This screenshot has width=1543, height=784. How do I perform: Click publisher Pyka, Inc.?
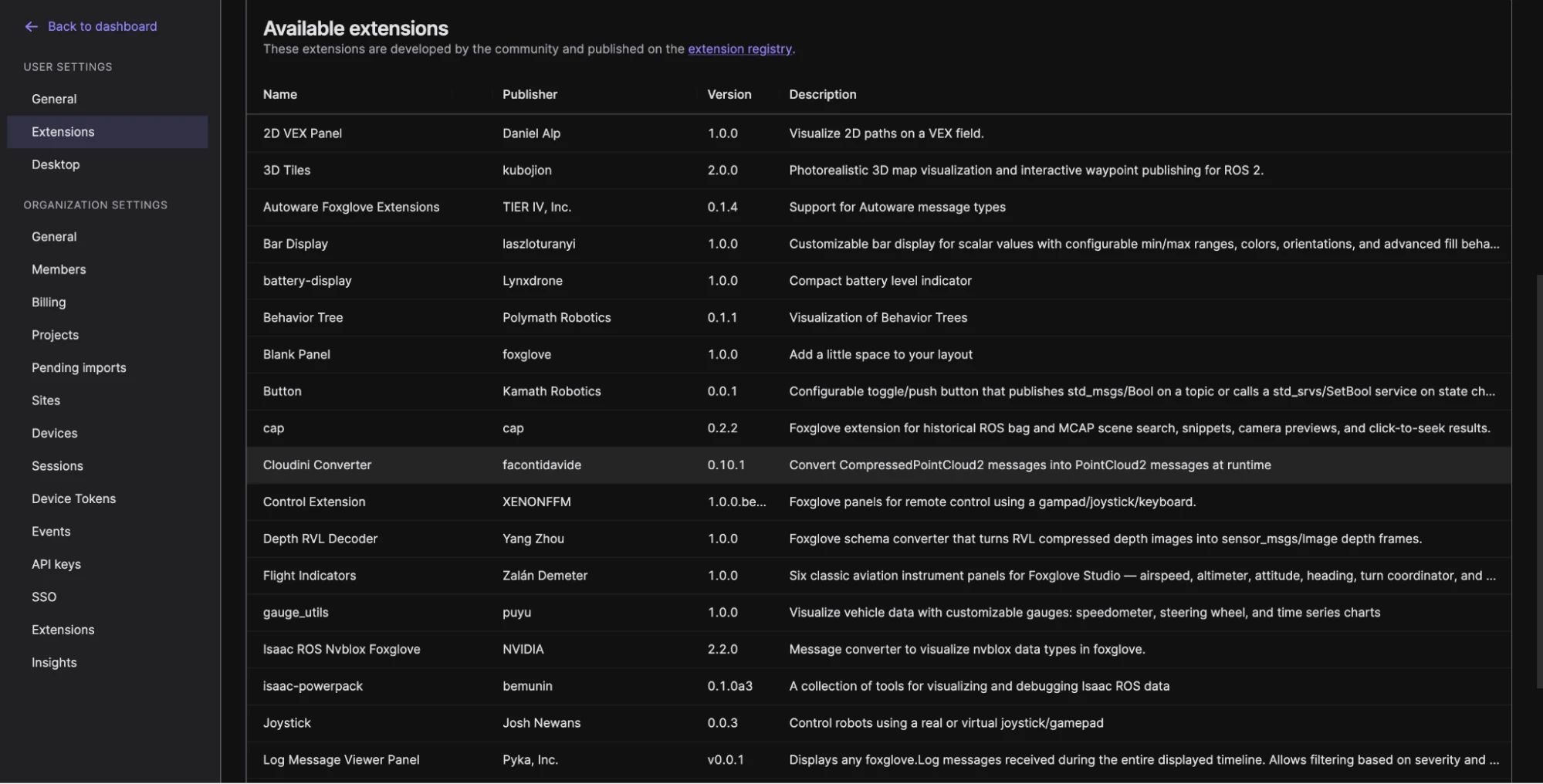tap(530, 761)
